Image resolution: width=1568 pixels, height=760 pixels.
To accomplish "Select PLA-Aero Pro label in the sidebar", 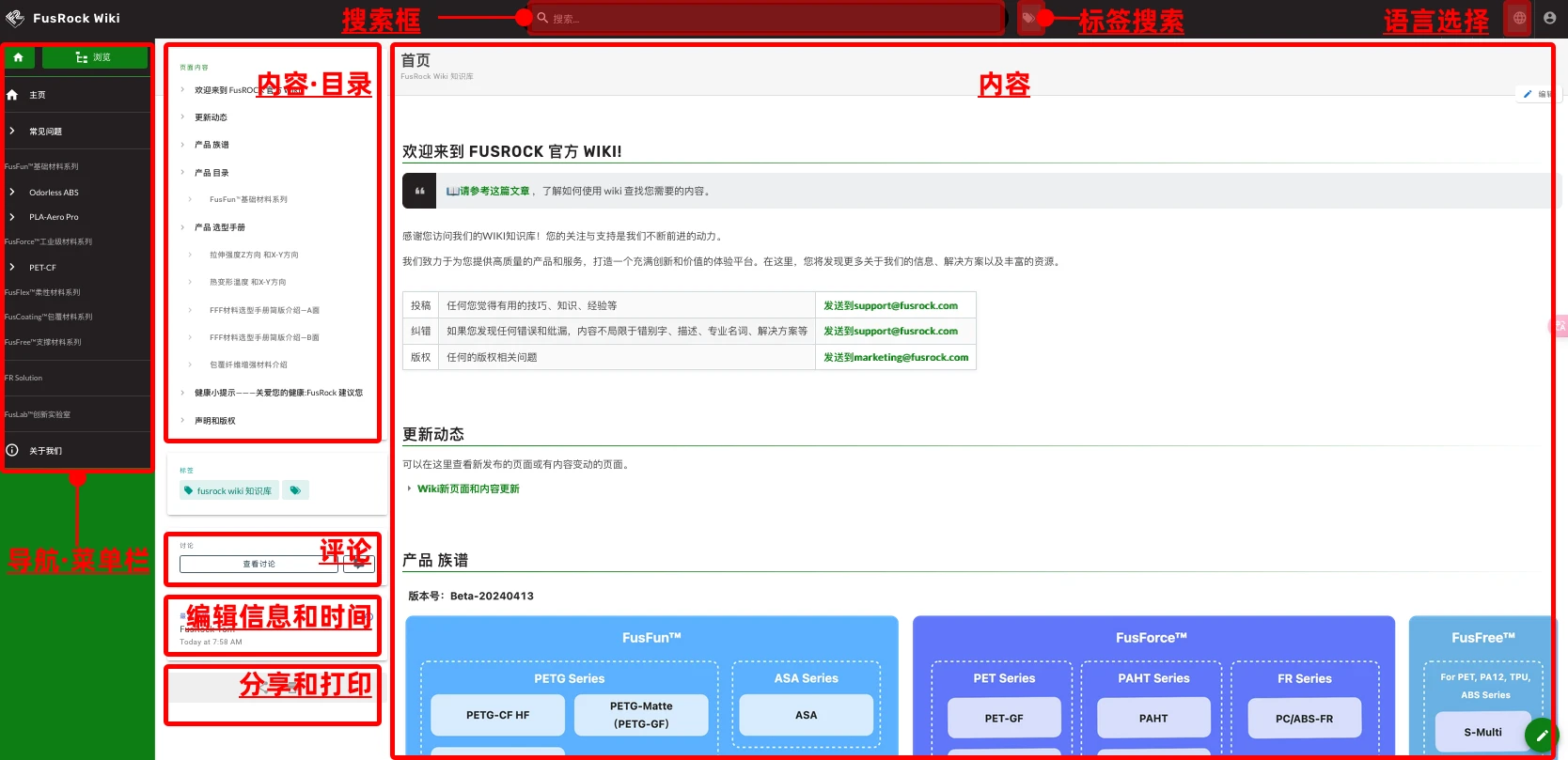I will pyautogui.click(x=54, y=217).
